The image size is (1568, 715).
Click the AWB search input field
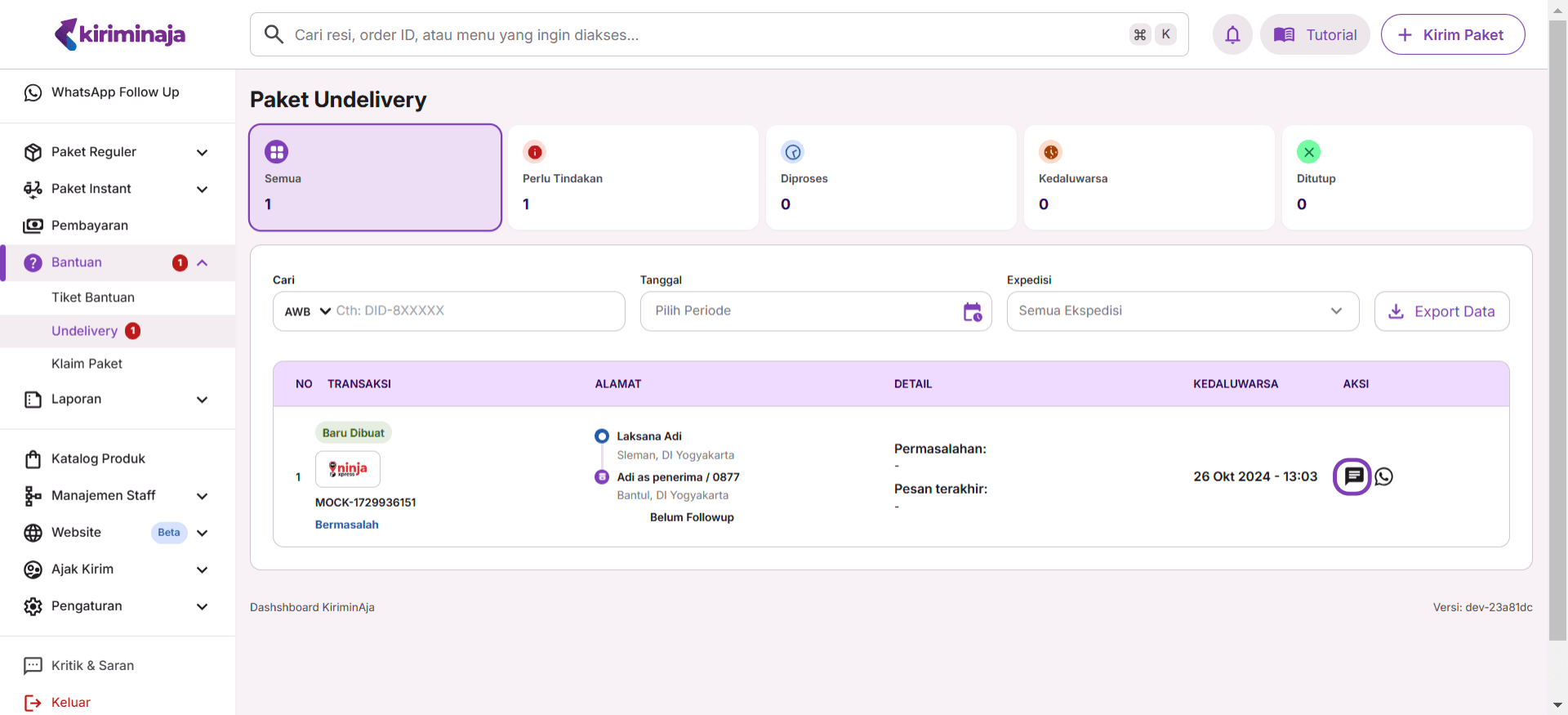coord(474,311)
